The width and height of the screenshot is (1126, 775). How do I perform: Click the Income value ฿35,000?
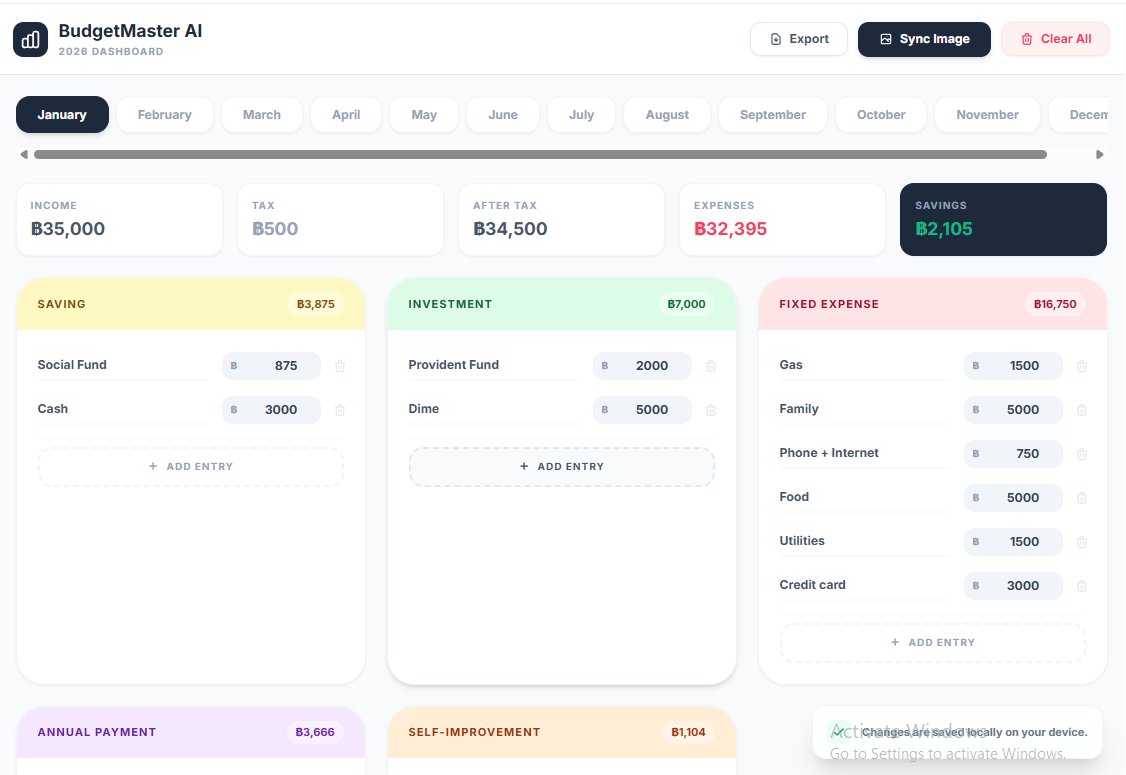coord(68,229)
